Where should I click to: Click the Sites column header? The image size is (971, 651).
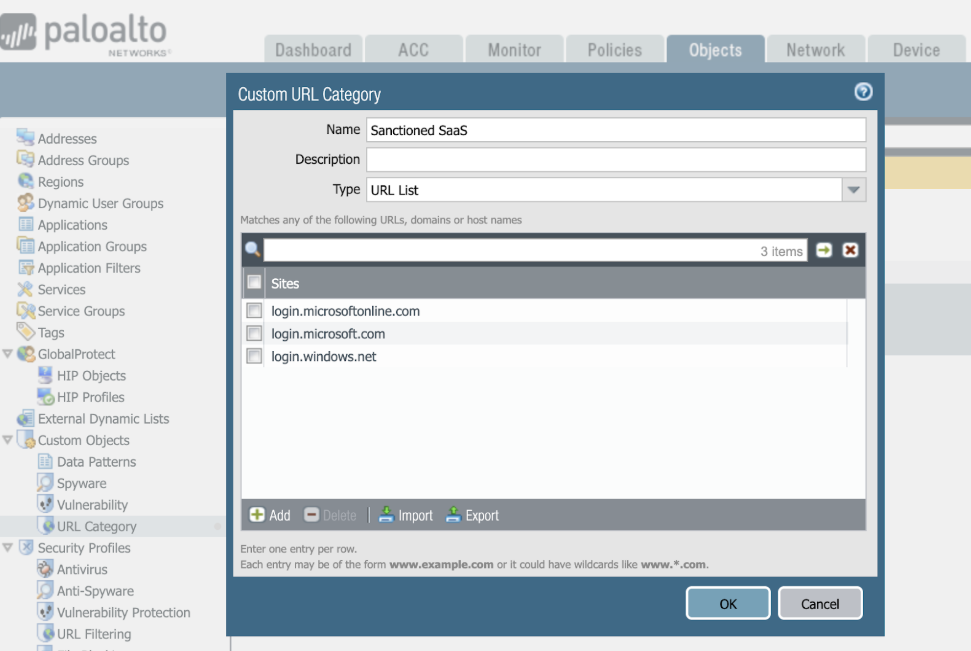tap(565, 283)
